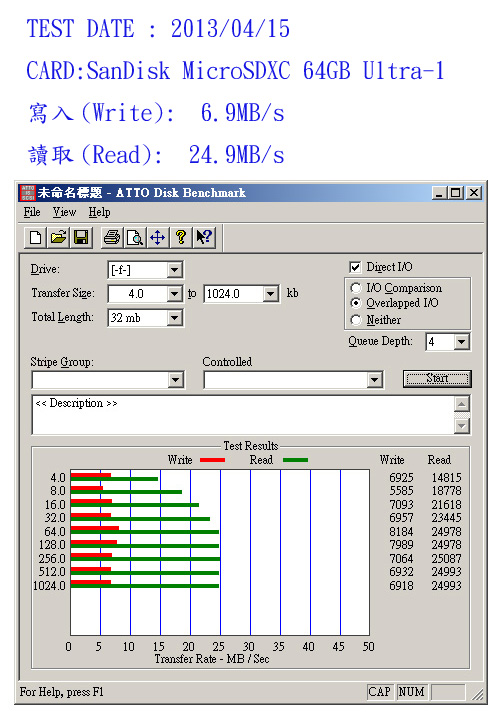Print results using the printer icon
This screenshot has width=500, height=713.
click(x=112, y=237)
